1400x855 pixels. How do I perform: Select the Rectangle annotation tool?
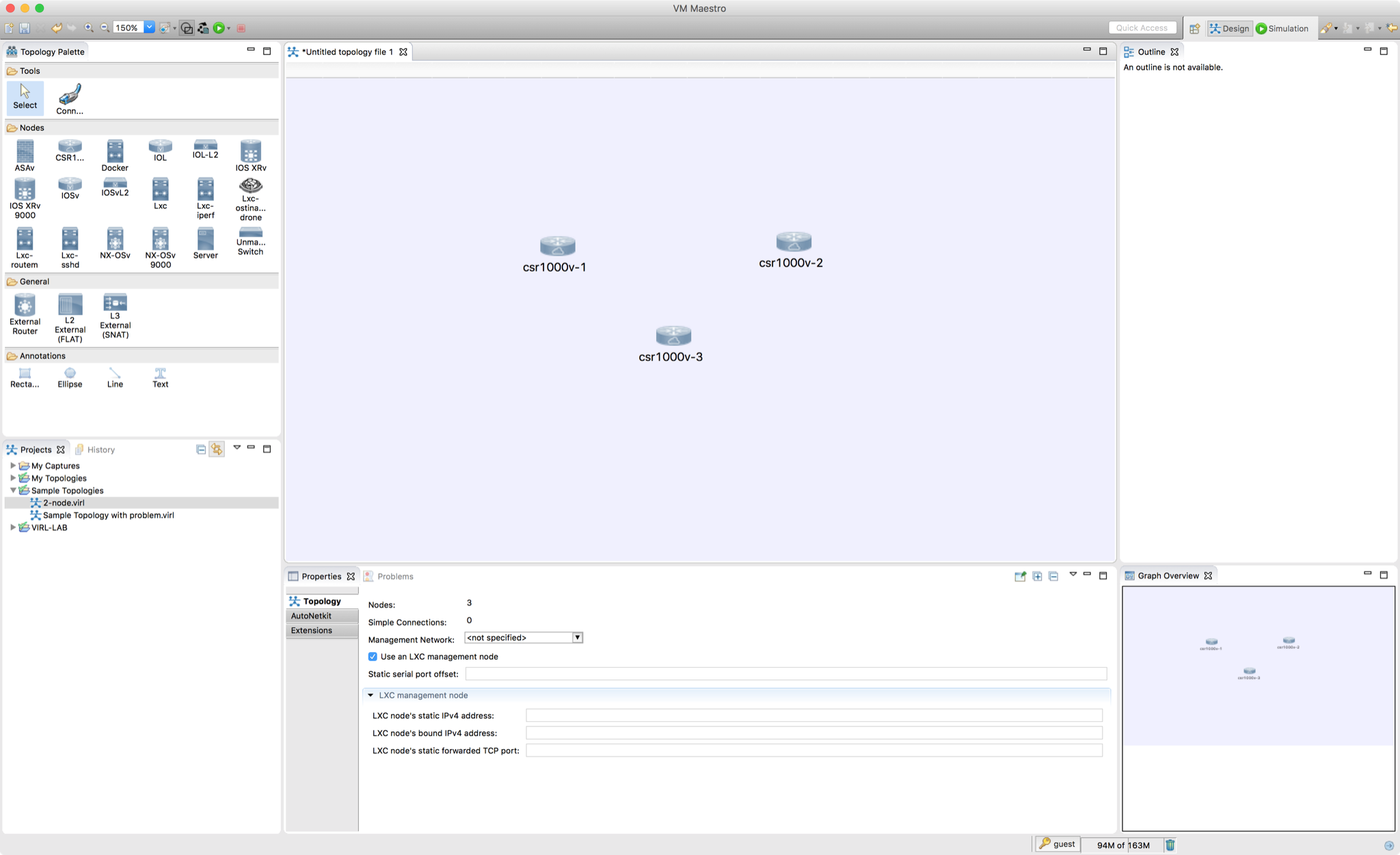(25, 378)
